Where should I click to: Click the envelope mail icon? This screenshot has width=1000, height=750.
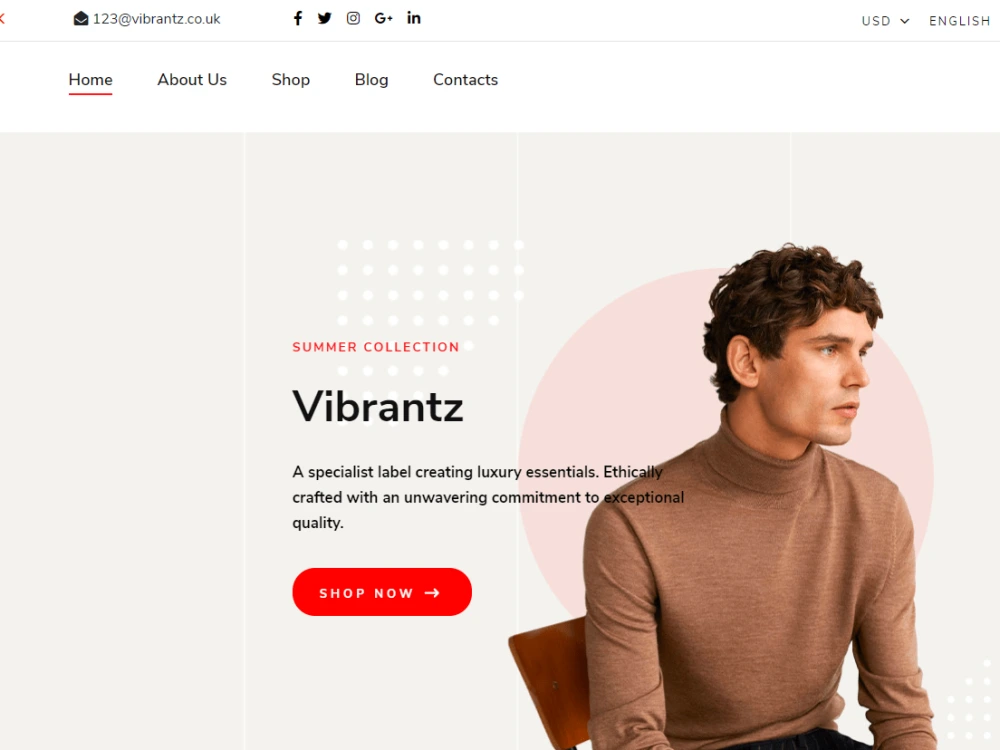coord(81,18)
